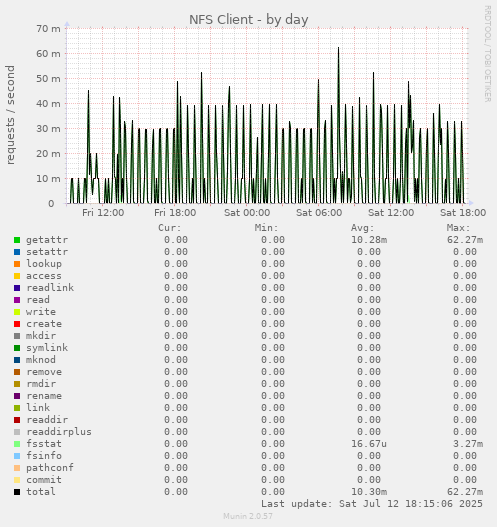Image resolution: width=497 pixels, height=527 pixels.
Task: Click the Avg column header
Action: click(x=363, y=228)
